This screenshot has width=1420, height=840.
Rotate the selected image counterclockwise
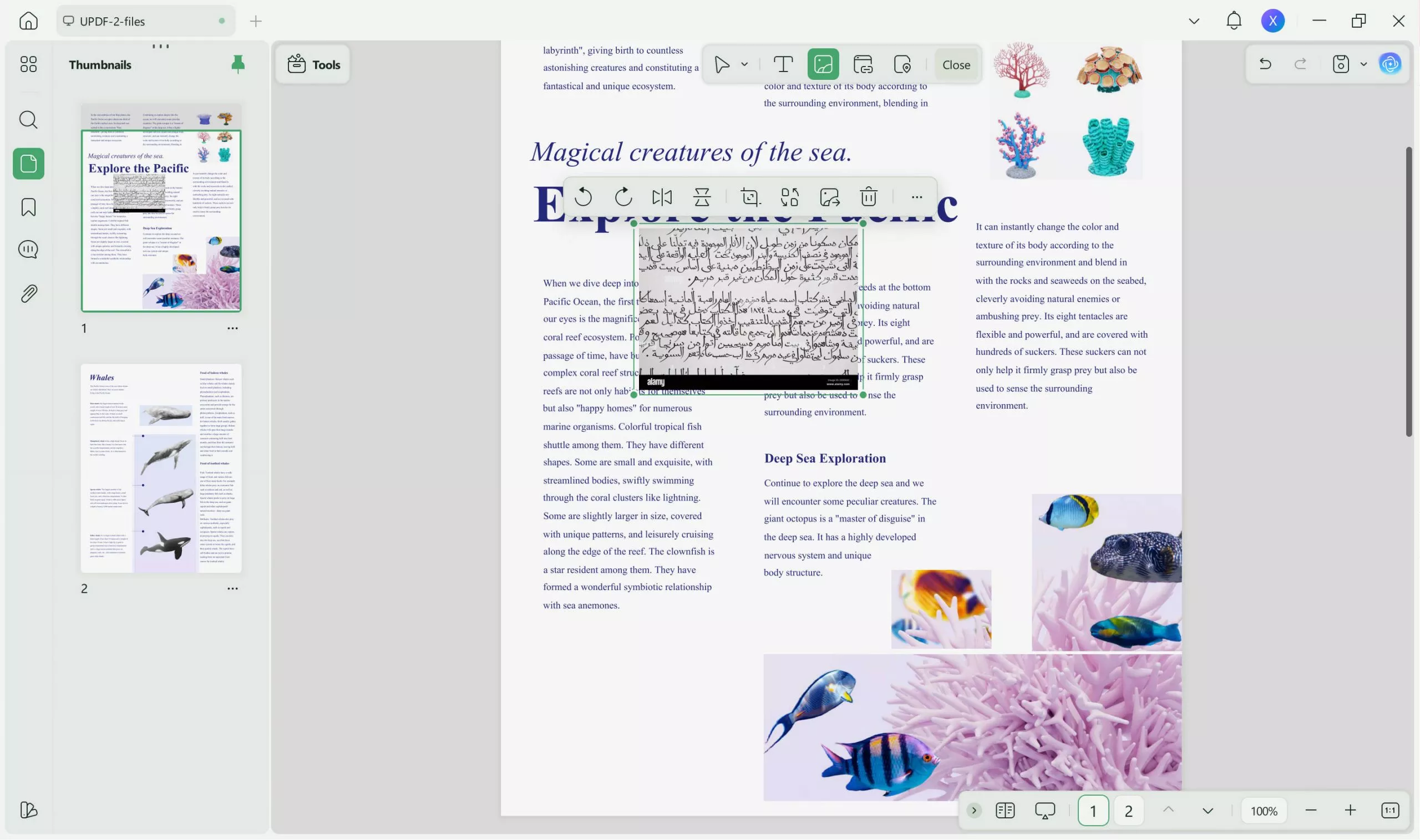pos(583,197)
